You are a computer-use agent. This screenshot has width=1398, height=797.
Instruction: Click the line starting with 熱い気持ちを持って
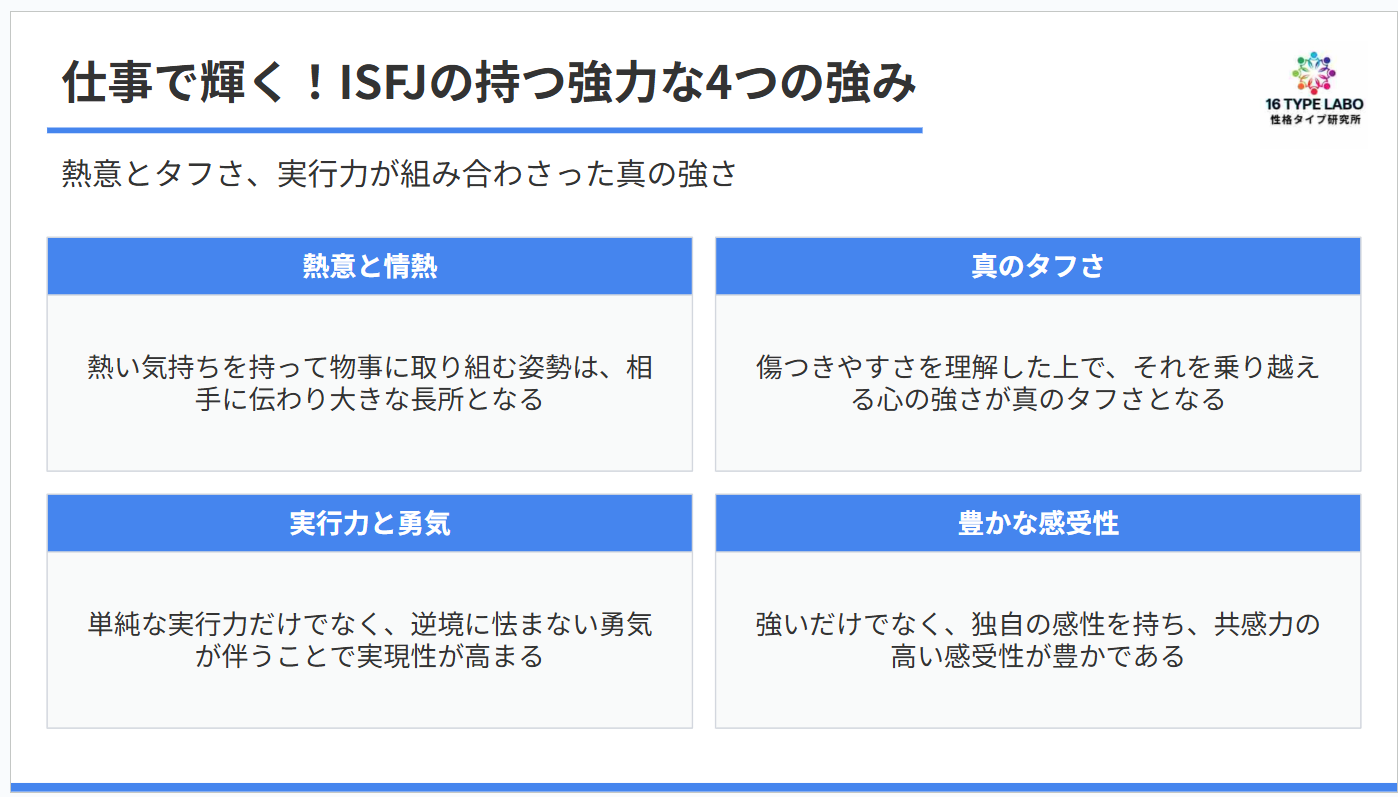click(369, 367)
